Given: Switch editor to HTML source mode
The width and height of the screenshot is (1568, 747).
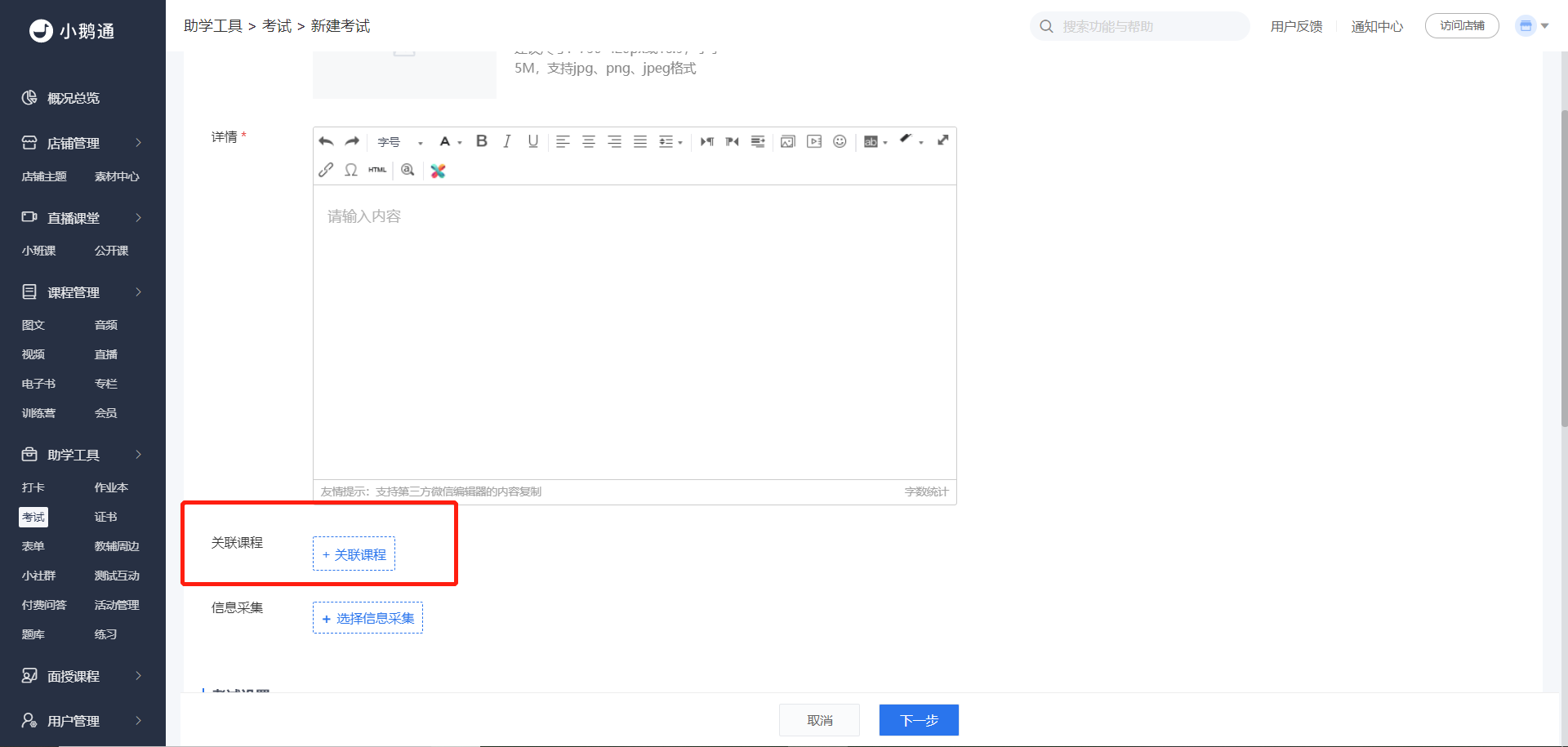Looking at the screenshot, I should tap(377, 170).
